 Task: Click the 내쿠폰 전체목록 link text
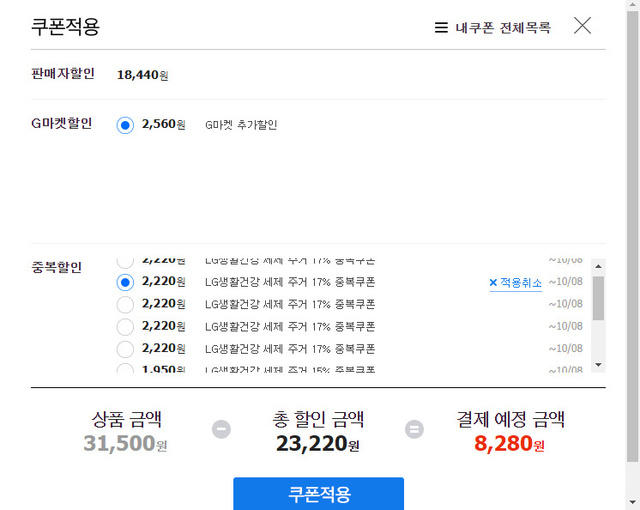point(503,28)
